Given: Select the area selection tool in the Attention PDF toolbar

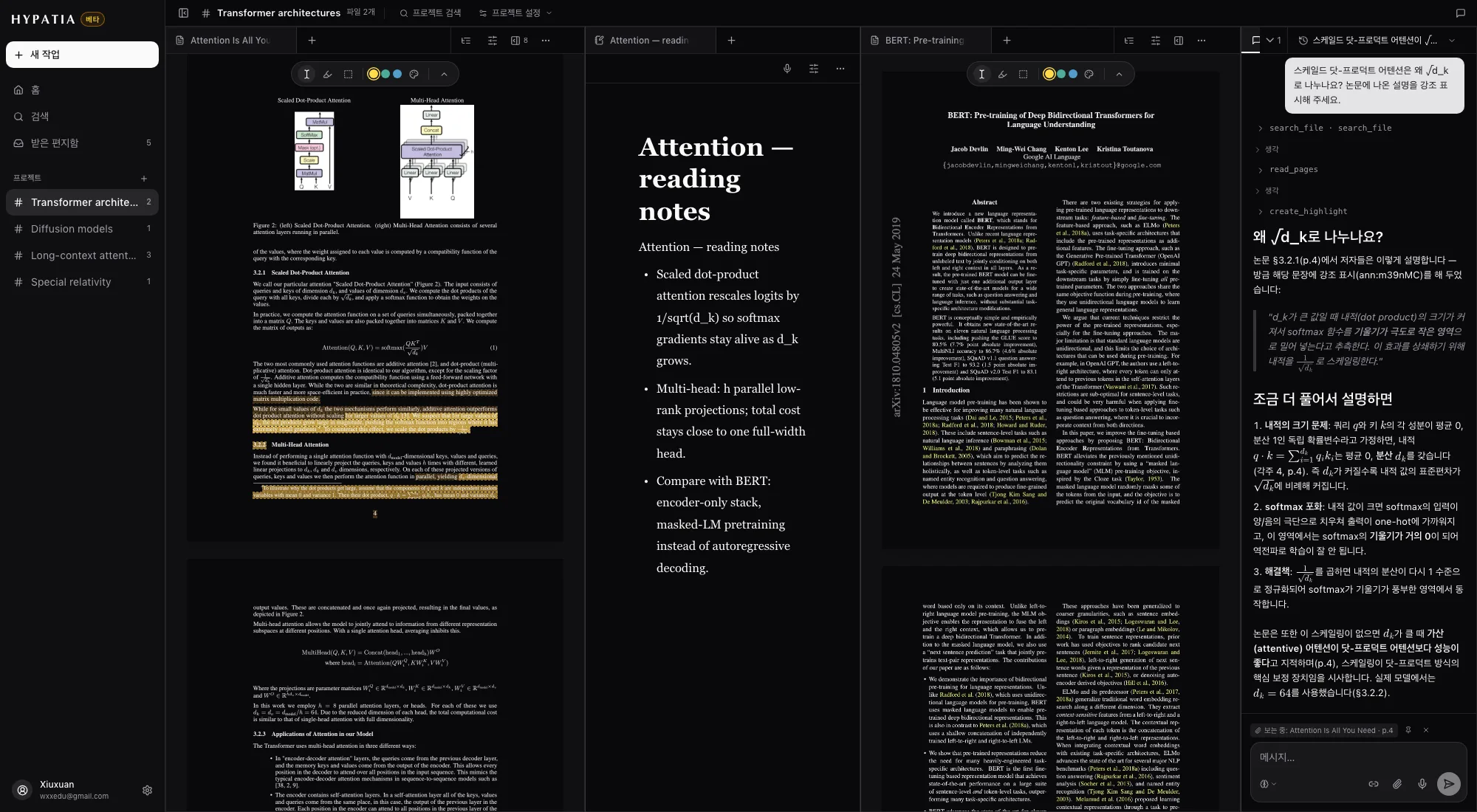Looking at the screenshot, I should coord(348,74).
